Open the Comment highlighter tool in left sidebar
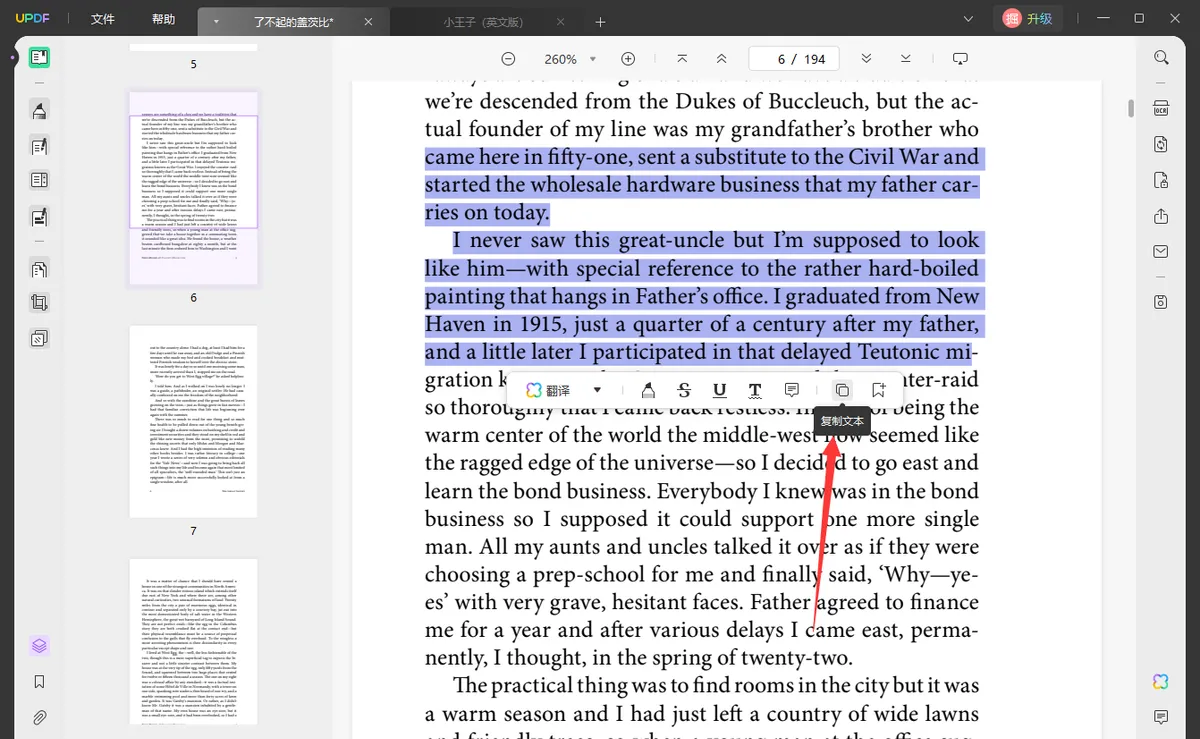This screenshot has width=1200, height=739. (x=40, y=110)
